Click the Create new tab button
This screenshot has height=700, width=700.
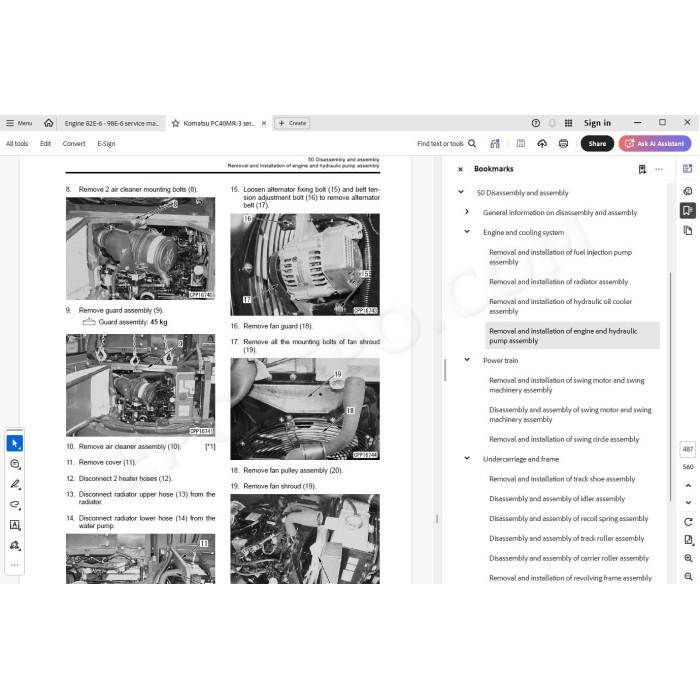[292, 123]
